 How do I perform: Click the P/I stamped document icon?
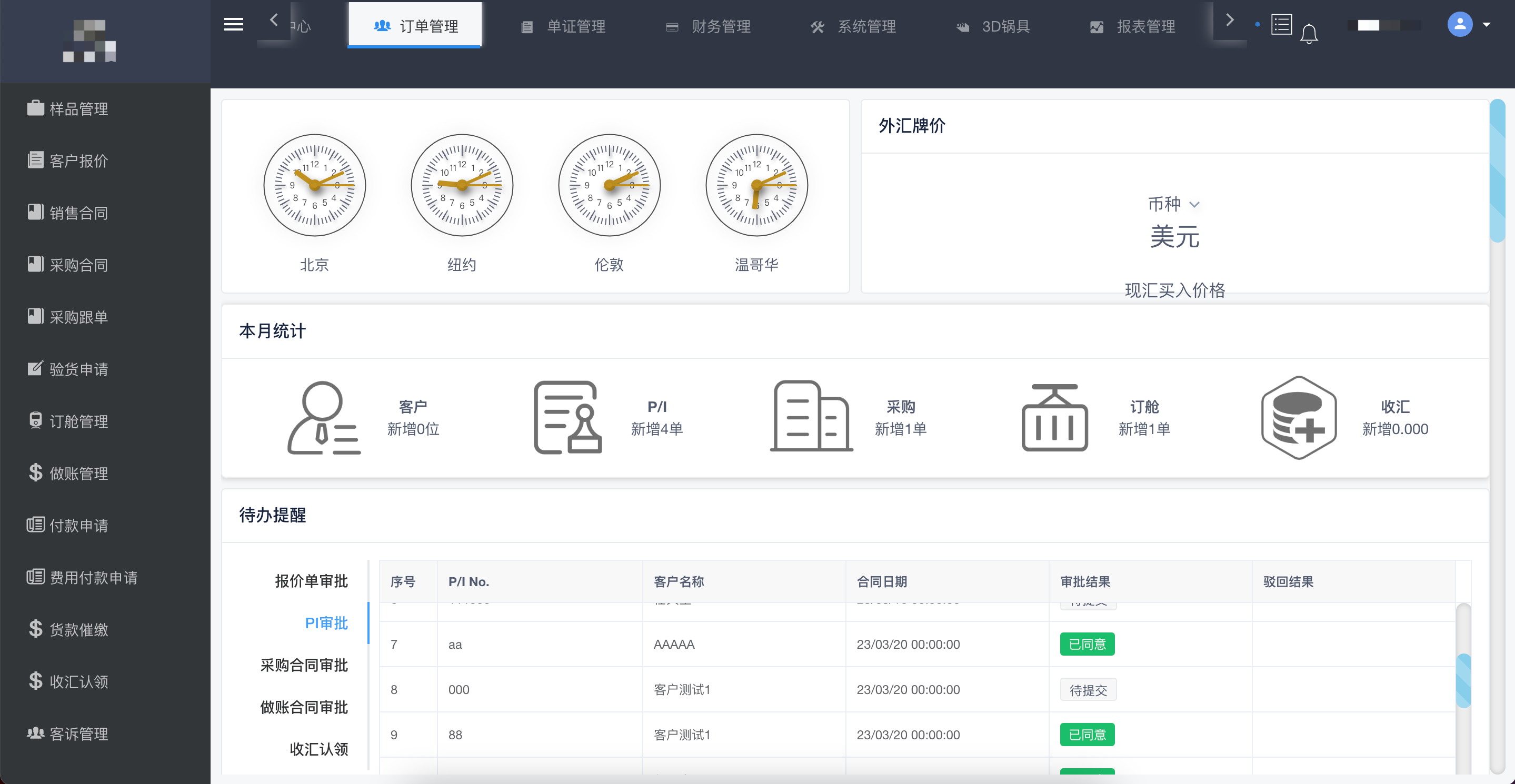coord(567,418)
